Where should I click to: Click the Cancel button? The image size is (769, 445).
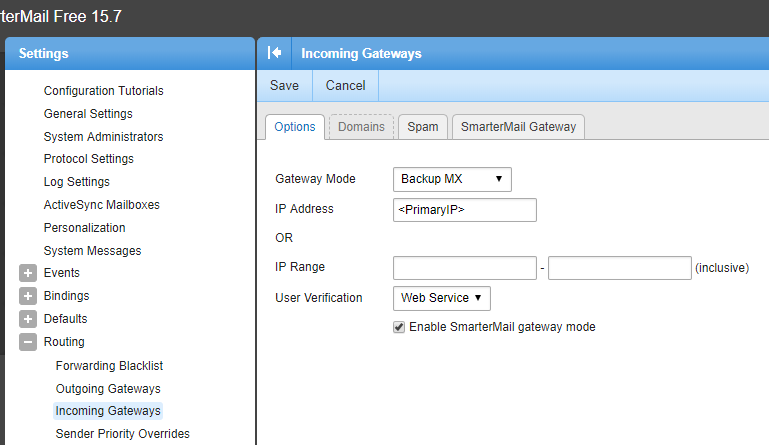tap(345, 86)
